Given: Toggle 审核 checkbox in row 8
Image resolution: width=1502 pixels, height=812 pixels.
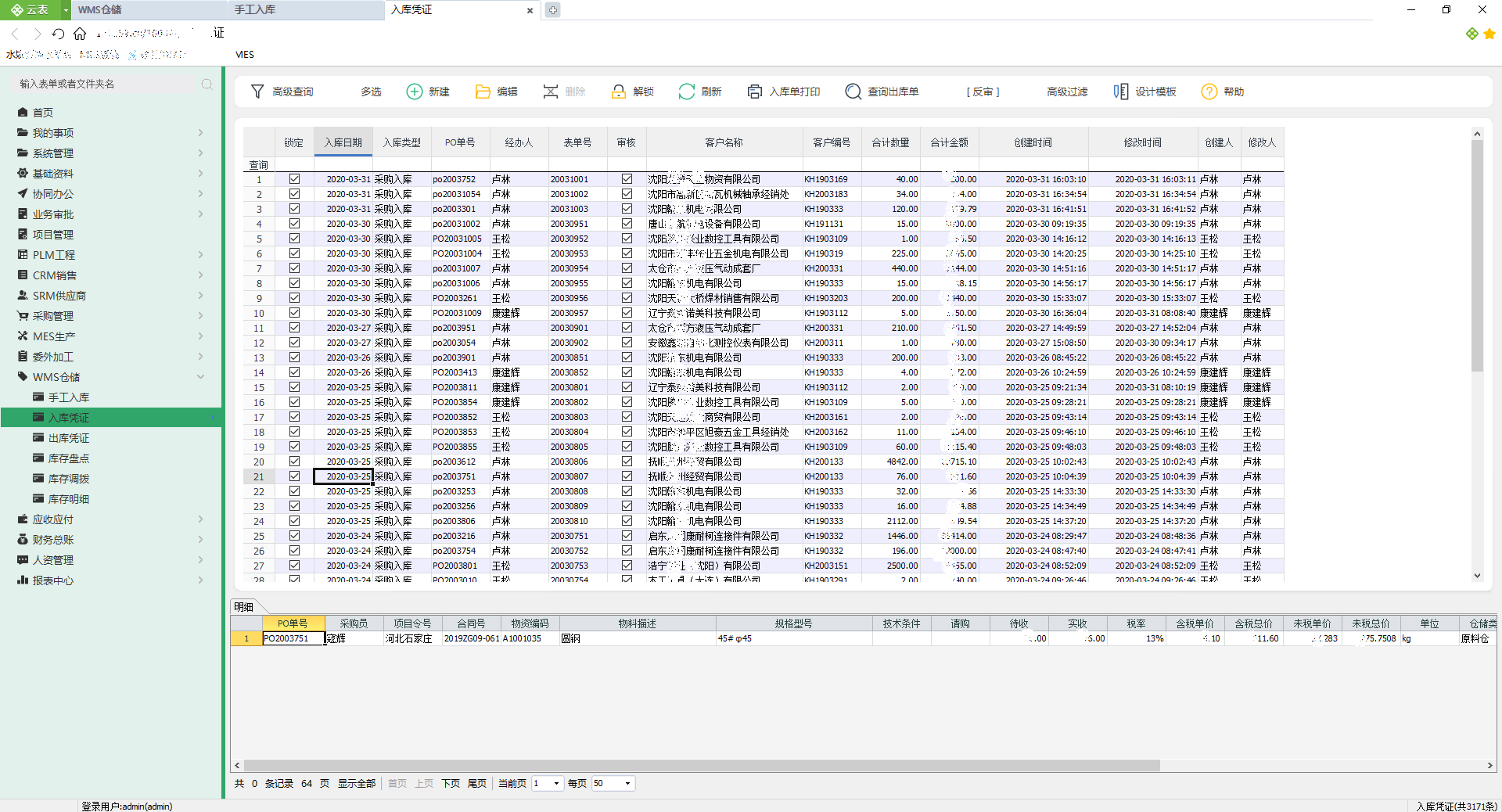Looking at the screenshot, I should [627, 283].
